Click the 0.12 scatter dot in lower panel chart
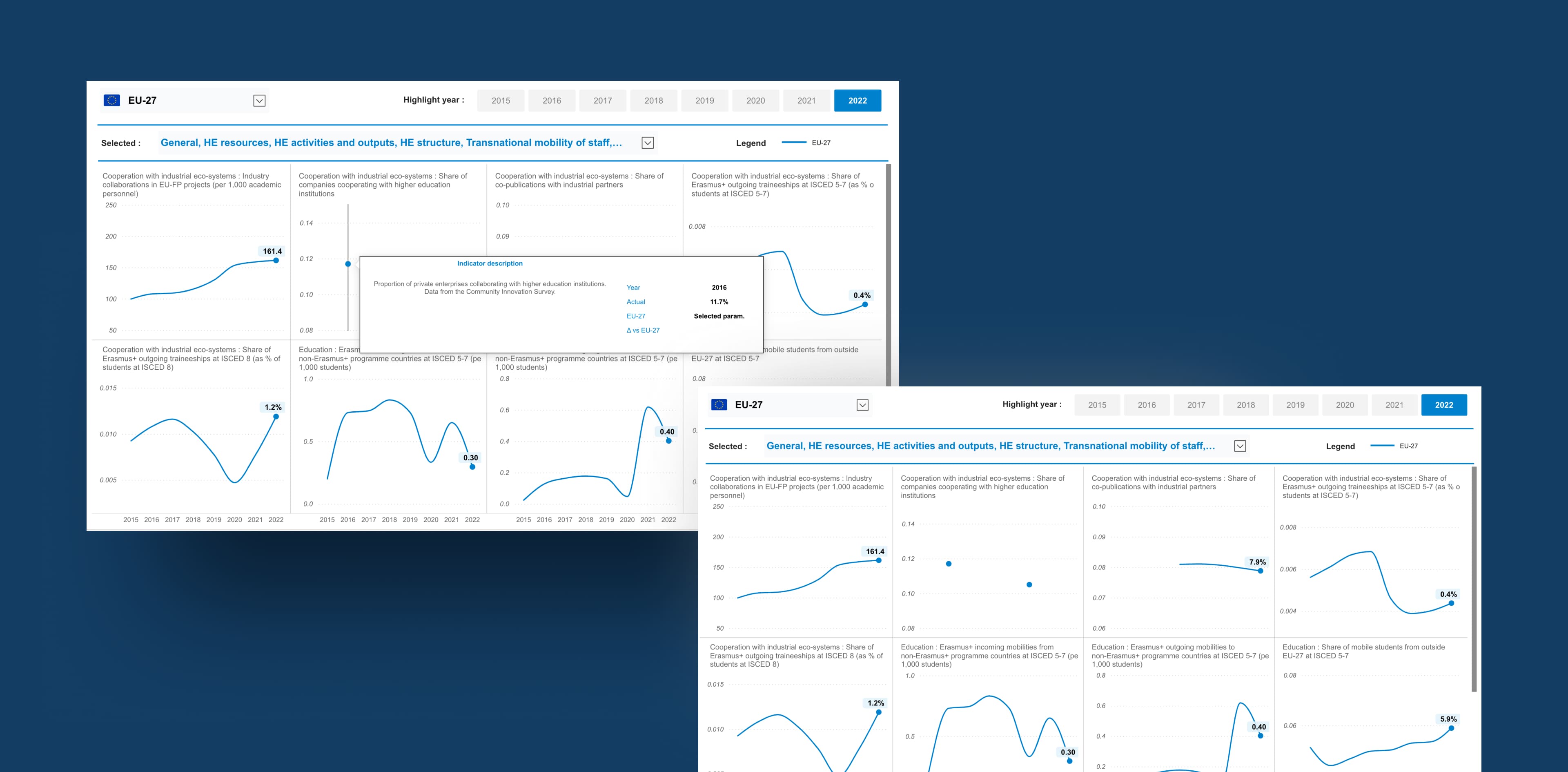This screenshot has height=772, width=1568. [948, 564]
